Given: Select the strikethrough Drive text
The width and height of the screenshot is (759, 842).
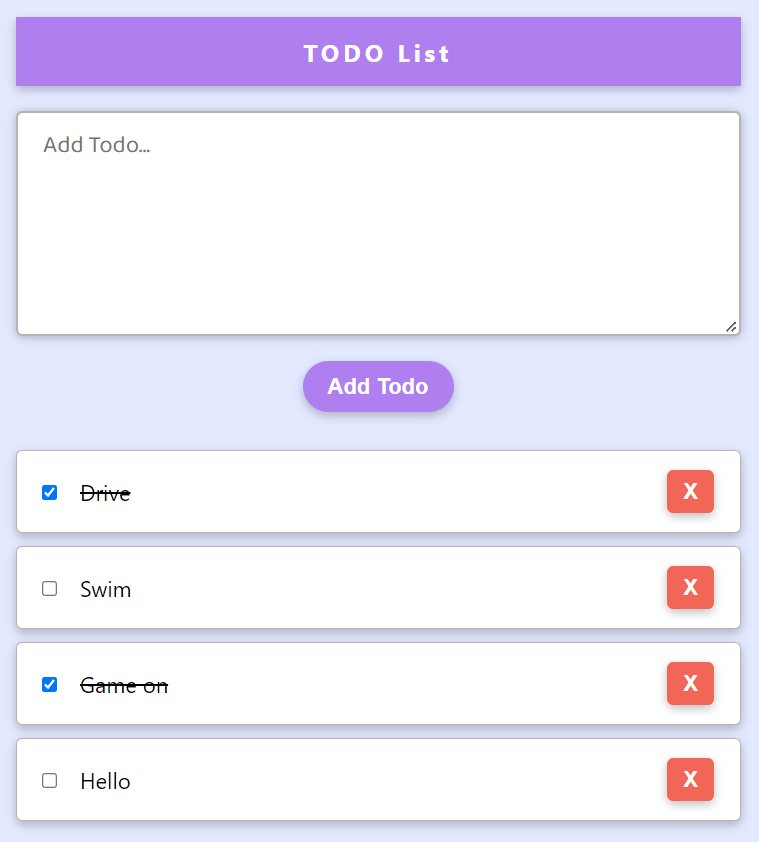Looking at the screenshot, I should (x=104, y=492).
